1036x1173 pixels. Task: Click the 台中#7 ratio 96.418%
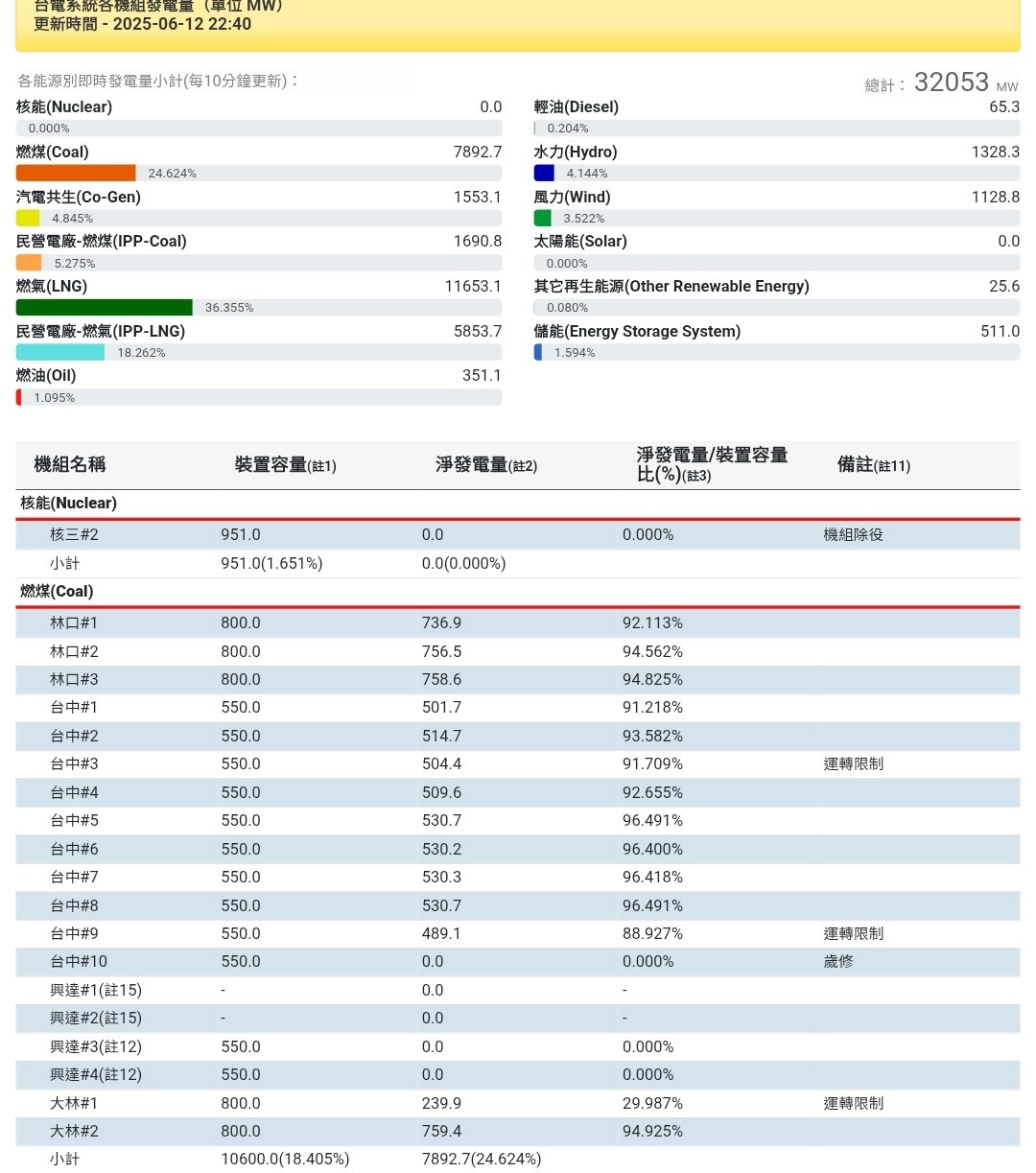652,878
